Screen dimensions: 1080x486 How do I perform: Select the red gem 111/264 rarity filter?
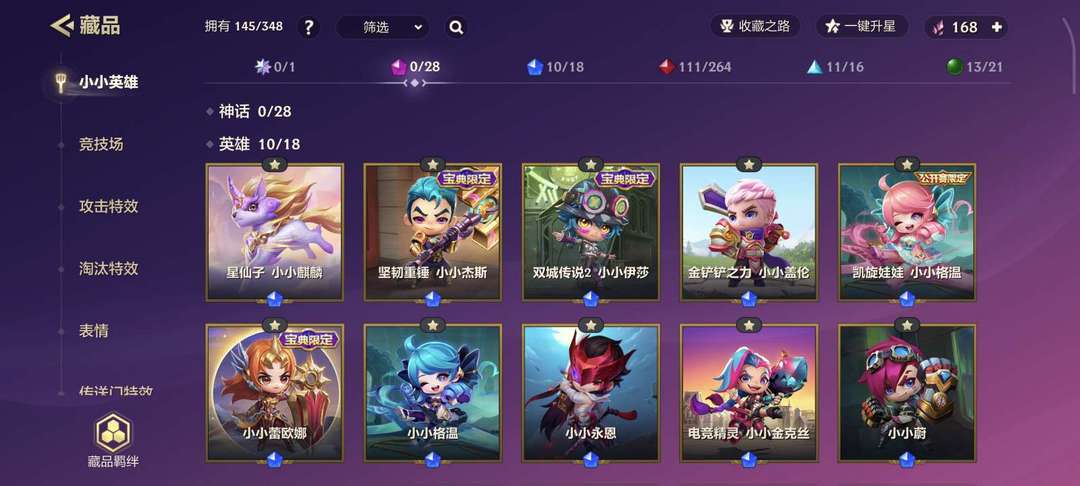(x=695, y=67)
